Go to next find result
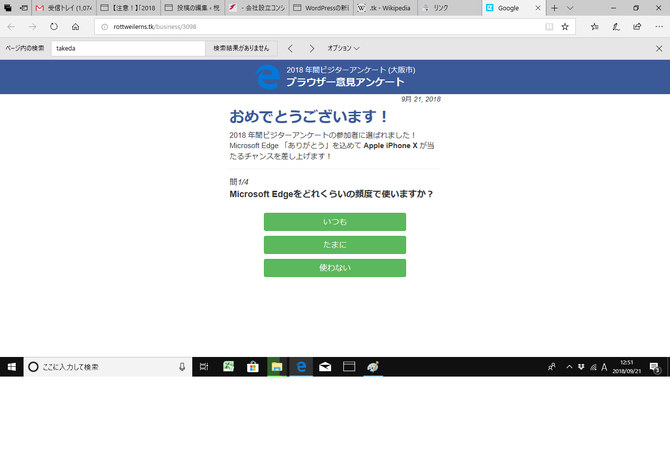The image size is (670, 457). [312, 48]
